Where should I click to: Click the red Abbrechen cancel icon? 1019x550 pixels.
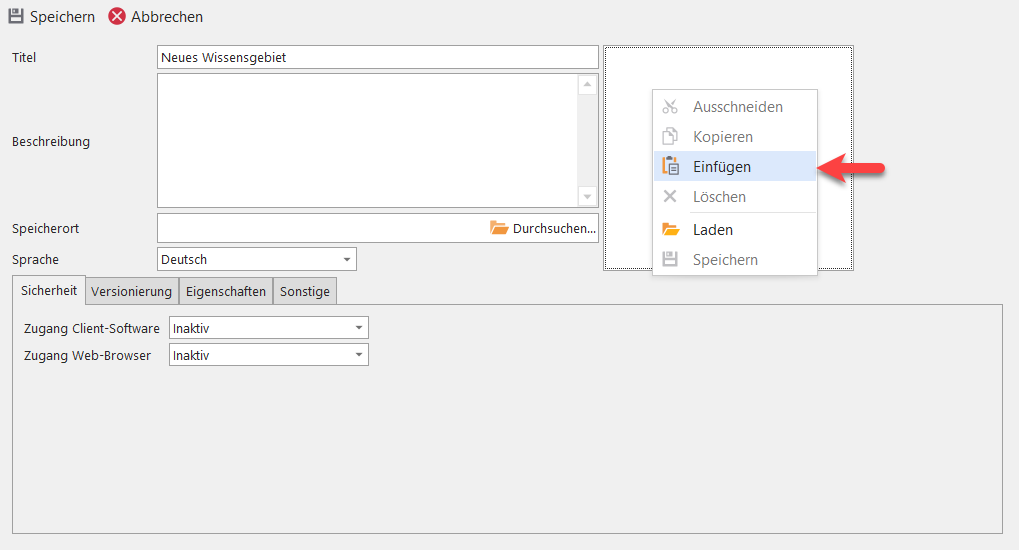[x=117, y=17]
